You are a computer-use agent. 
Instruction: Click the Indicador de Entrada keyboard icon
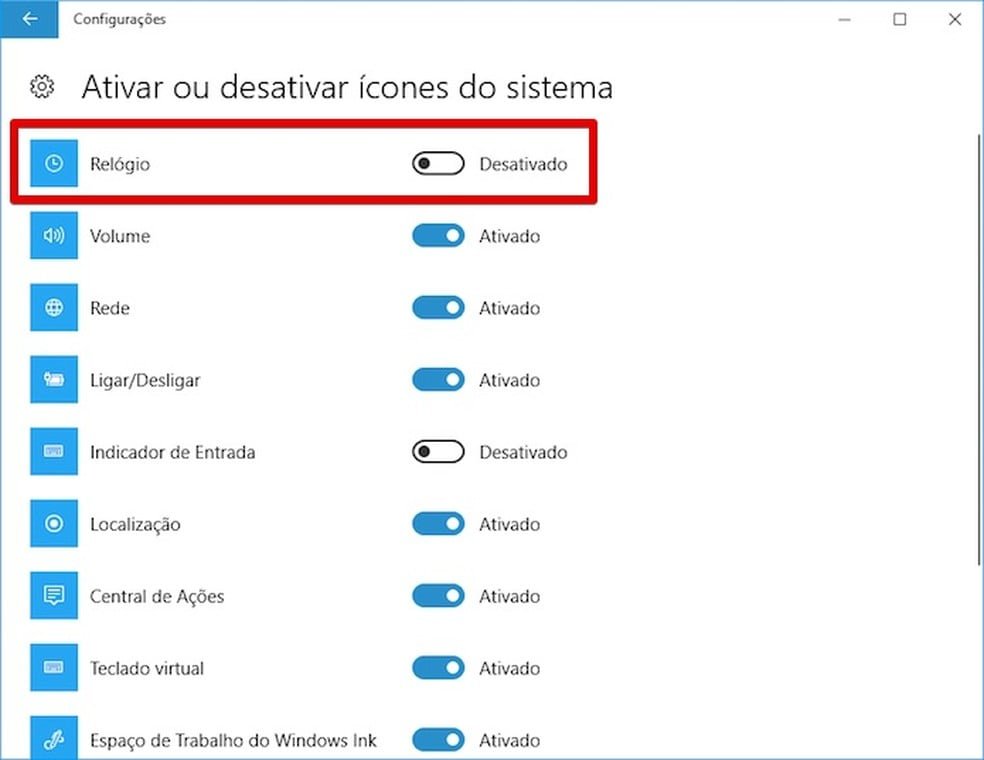pyautogui.click(x=54, y=451)
